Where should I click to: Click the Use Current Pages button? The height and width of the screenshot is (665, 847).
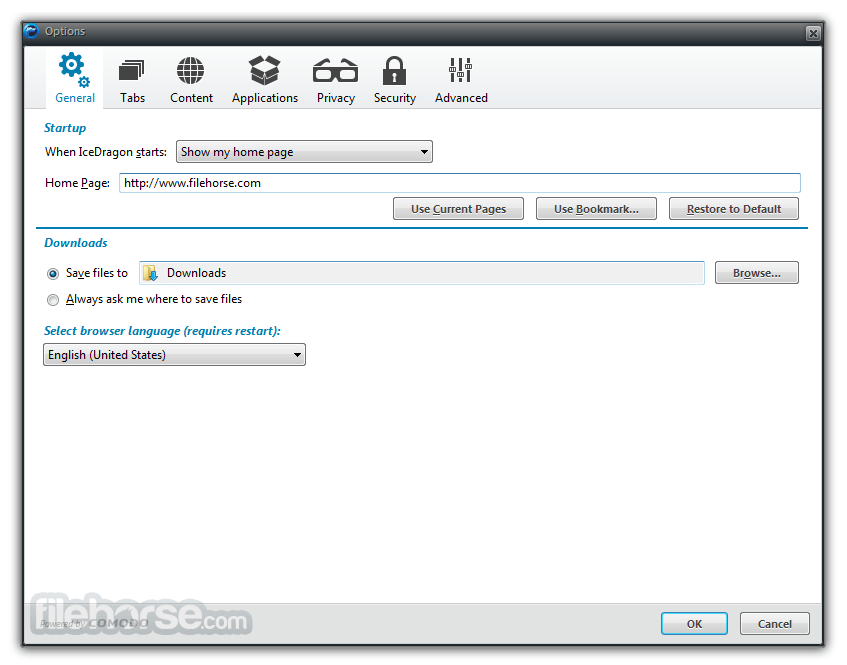click(x=458, y=209)
